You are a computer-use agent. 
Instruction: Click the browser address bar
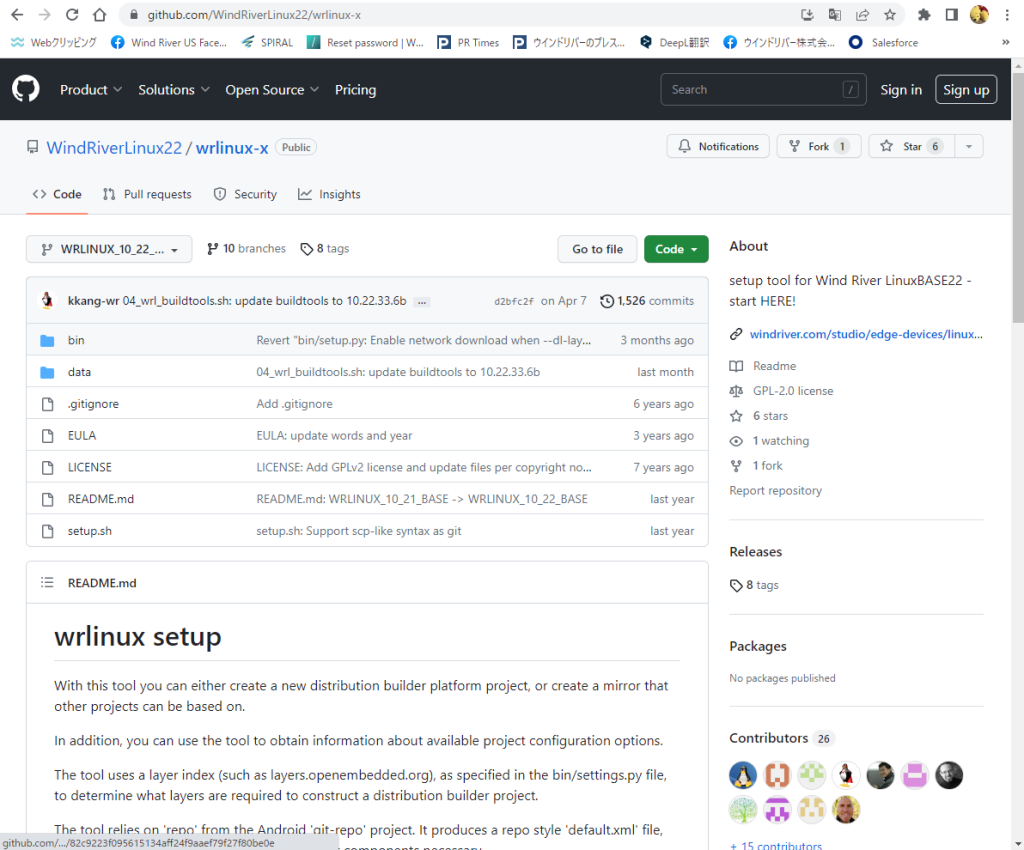pos(300,15)
